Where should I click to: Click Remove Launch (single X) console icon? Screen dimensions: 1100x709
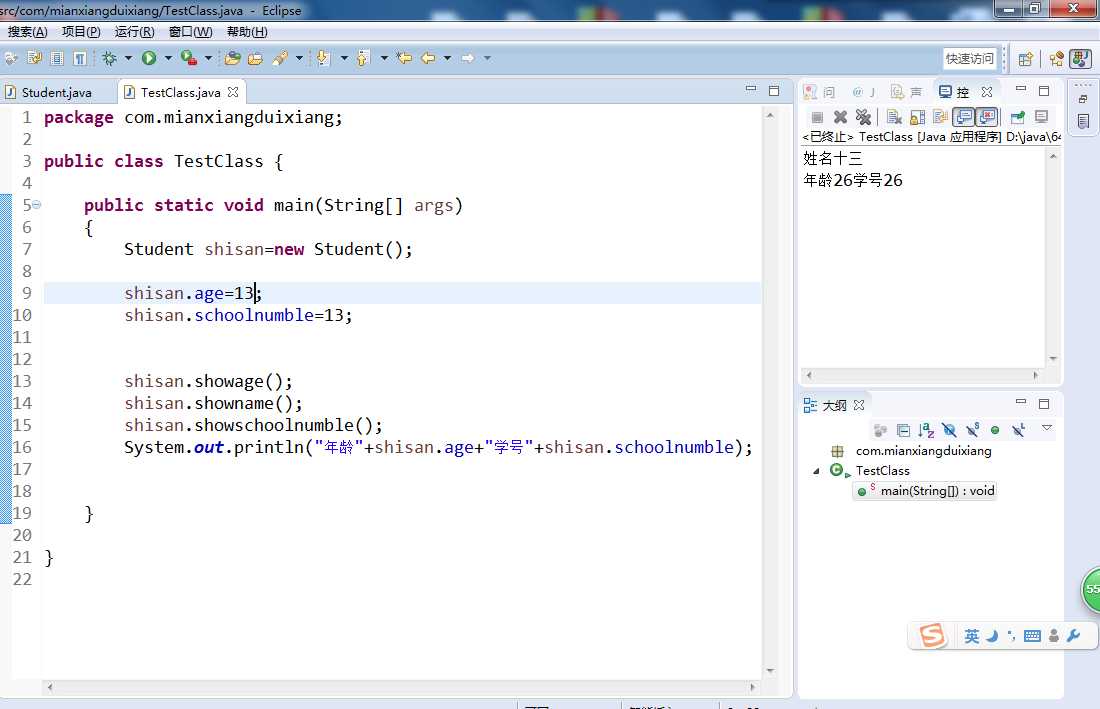(x=840, y=117)
